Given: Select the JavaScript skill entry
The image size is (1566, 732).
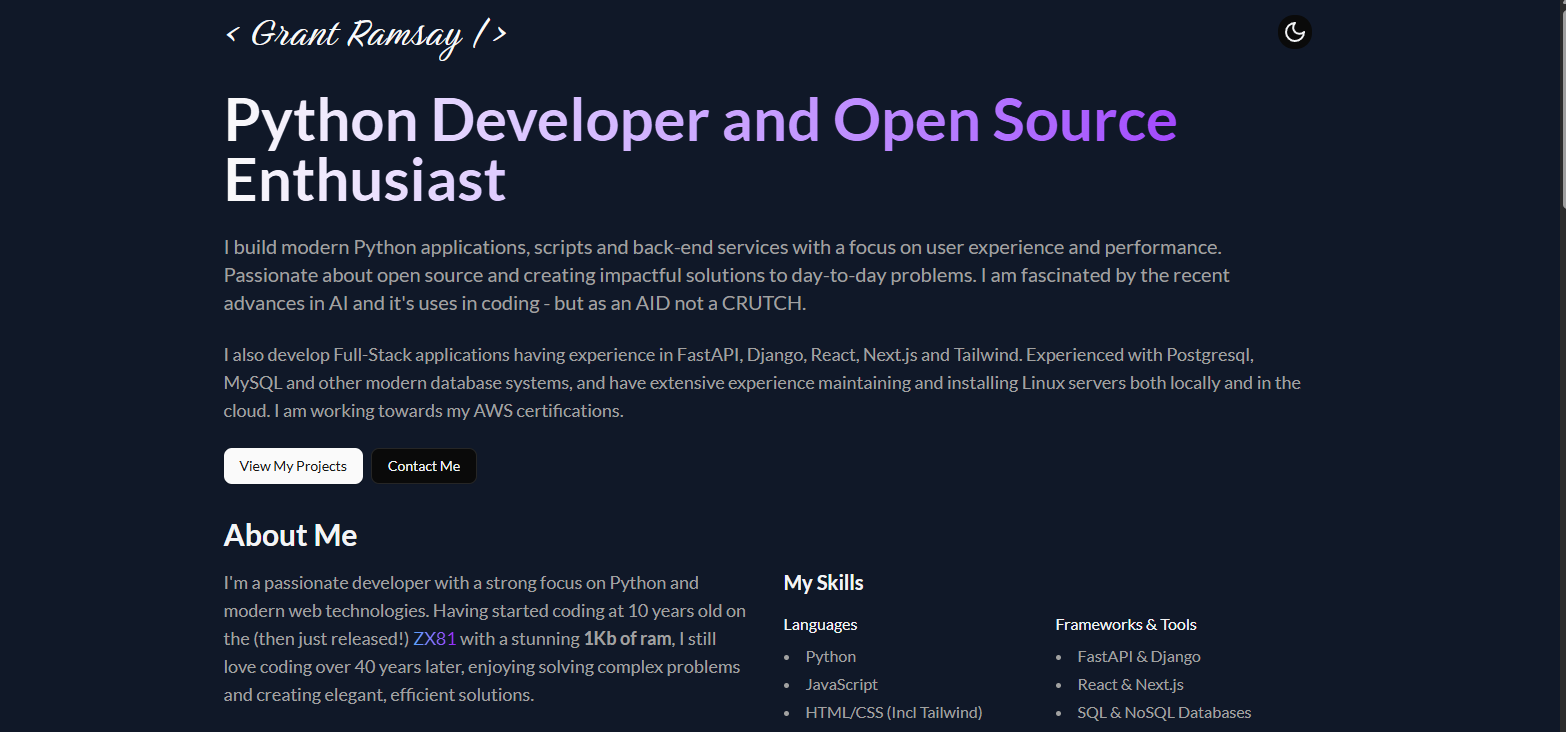Looking at the screenshot, I should pyautogui.click(x=841, y=684).
